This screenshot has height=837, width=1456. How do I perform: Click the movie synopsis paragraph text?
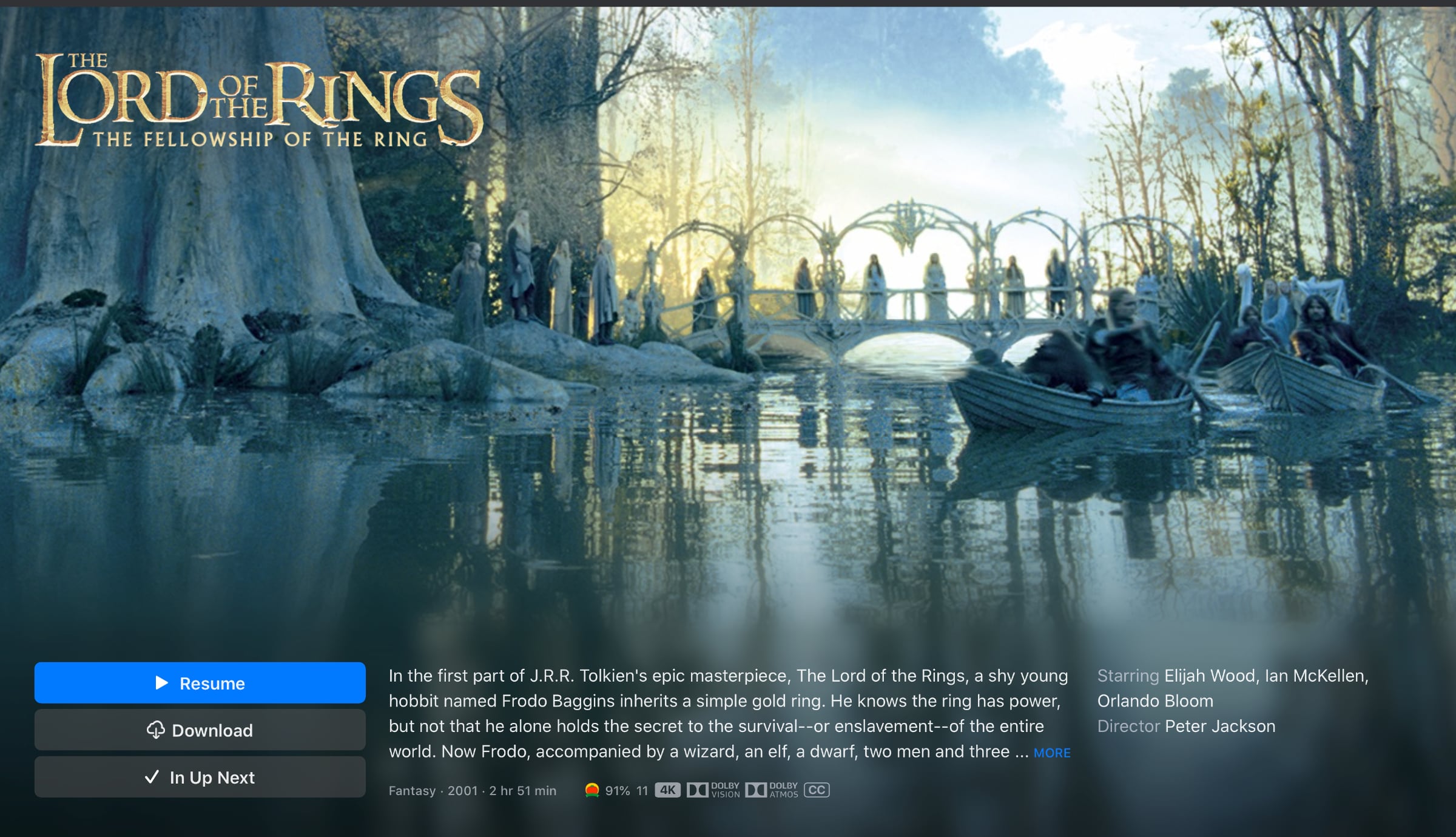[x=729, y=714]
